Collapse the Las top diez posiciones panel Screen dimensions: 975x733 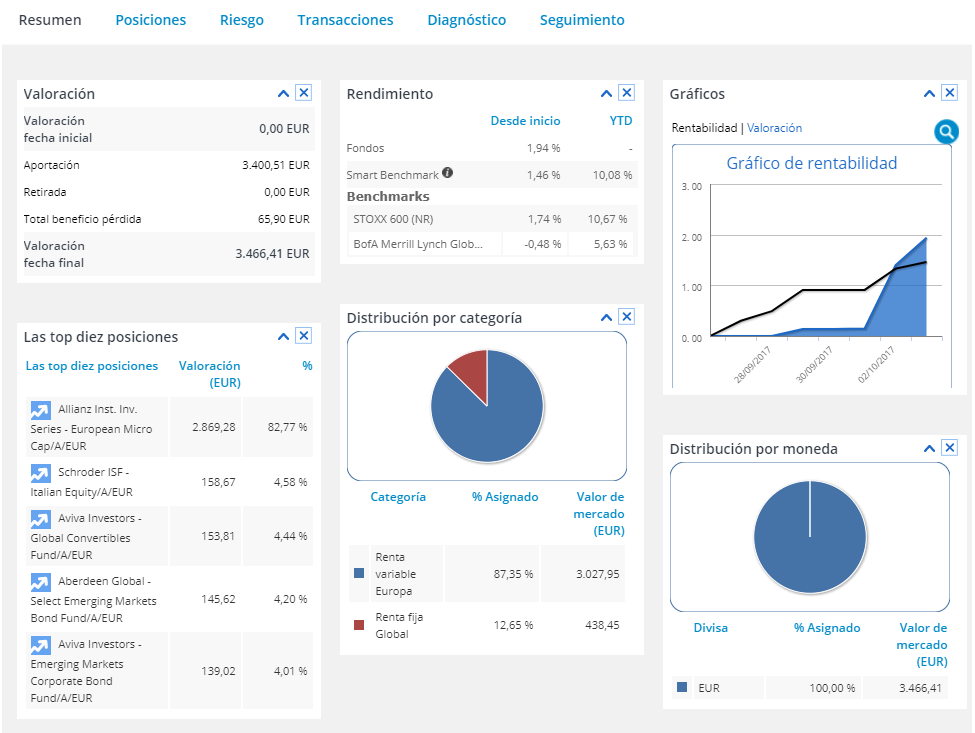[284, 337]
